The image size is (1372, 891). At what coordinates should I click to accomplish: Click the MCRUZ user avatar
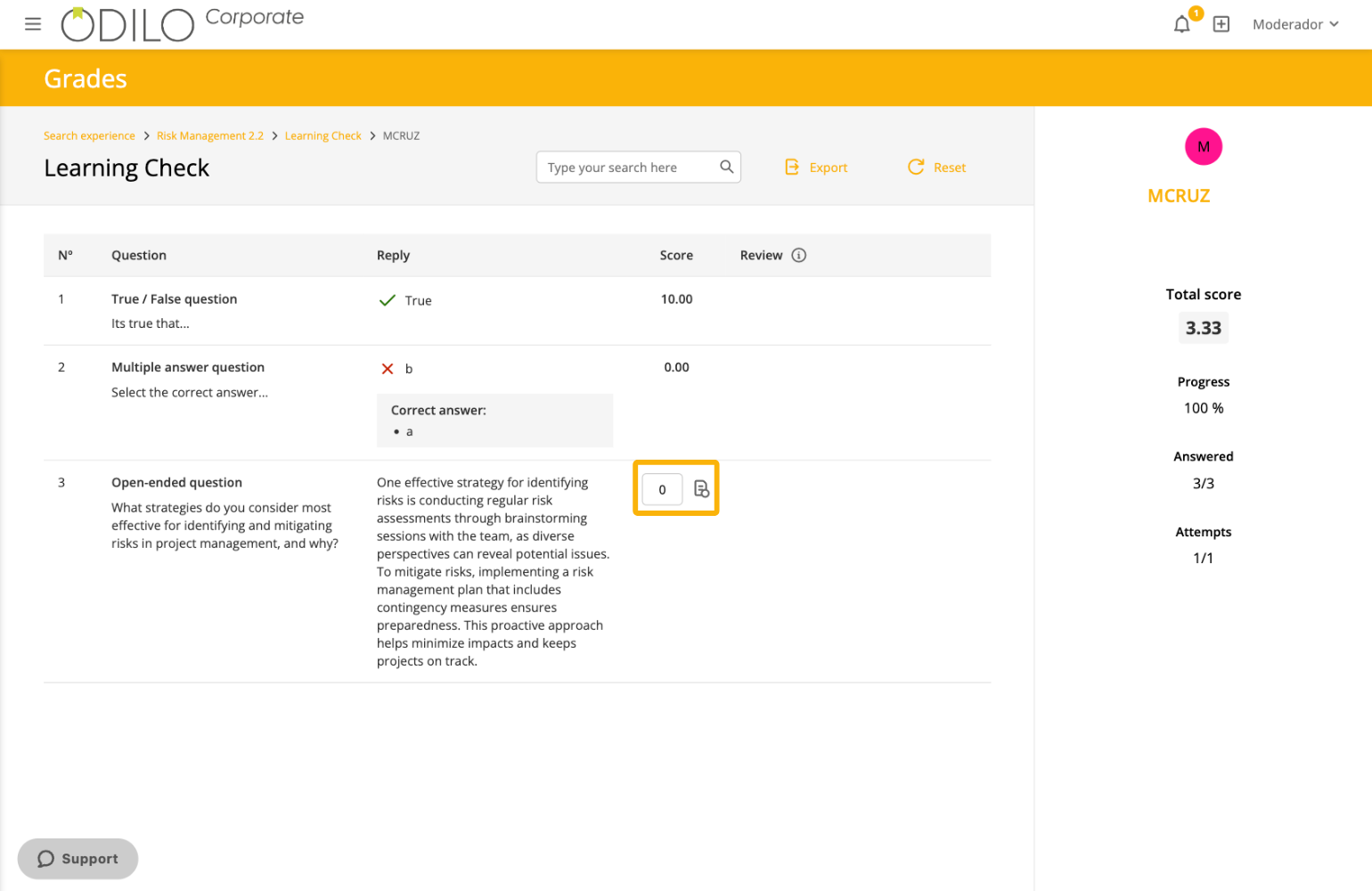pyautogui.click(x=1203, y=147)
